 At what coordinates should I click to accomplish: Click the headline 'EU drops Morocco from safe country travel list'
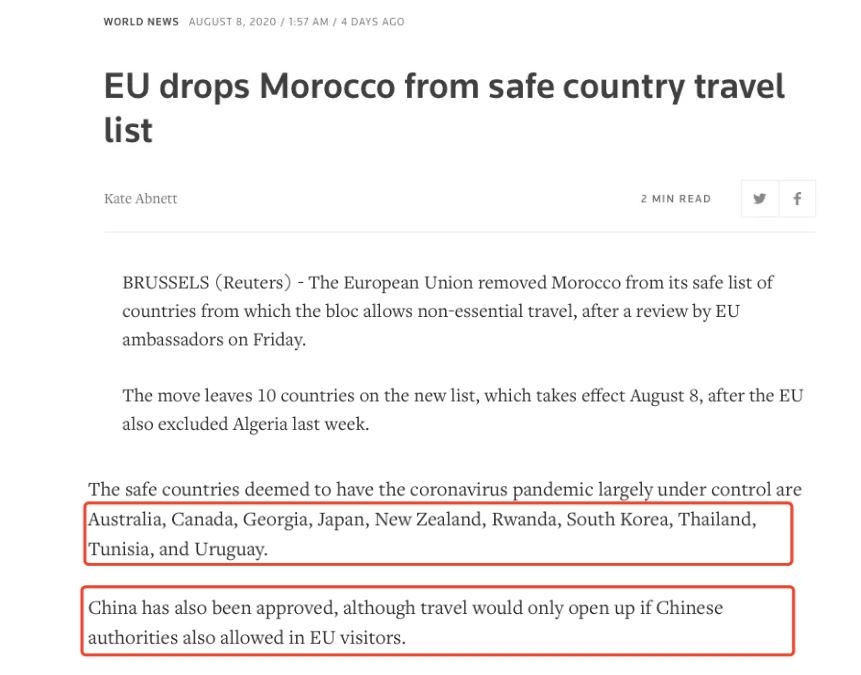(x=444, y=108)
